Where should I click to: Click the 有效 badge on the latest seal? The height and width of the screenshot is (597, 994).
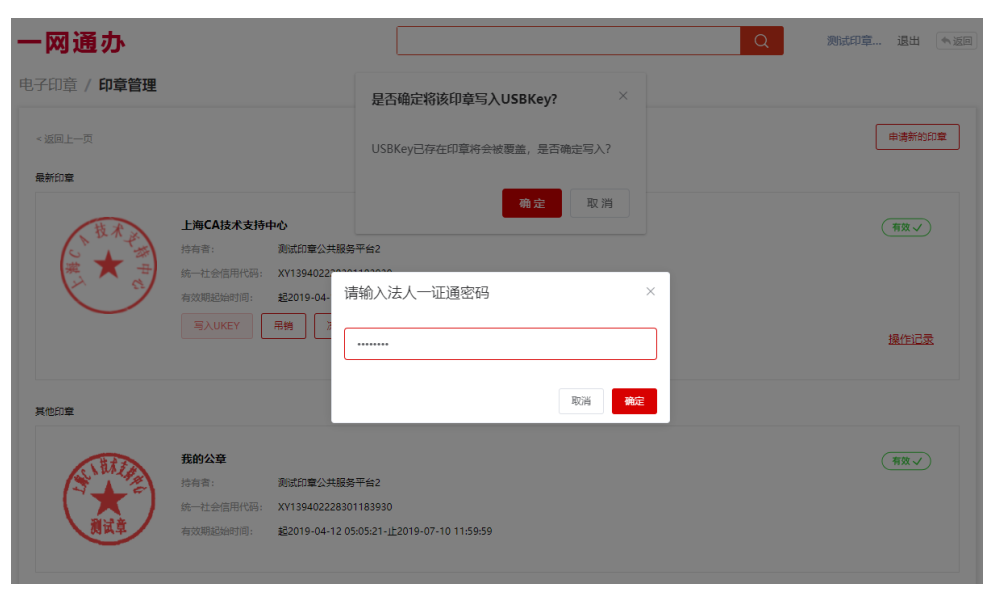[x=905, y=227]
